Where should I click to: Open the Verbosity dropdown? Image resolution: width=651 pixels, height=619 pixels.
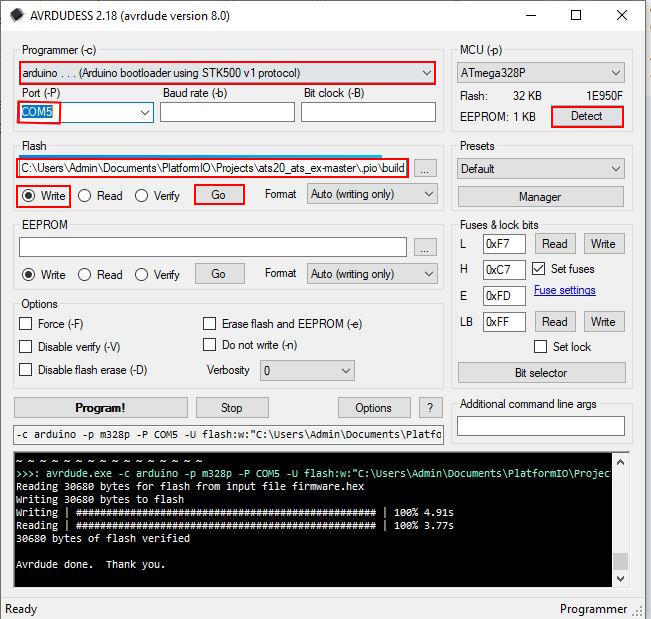coord(307,370)
